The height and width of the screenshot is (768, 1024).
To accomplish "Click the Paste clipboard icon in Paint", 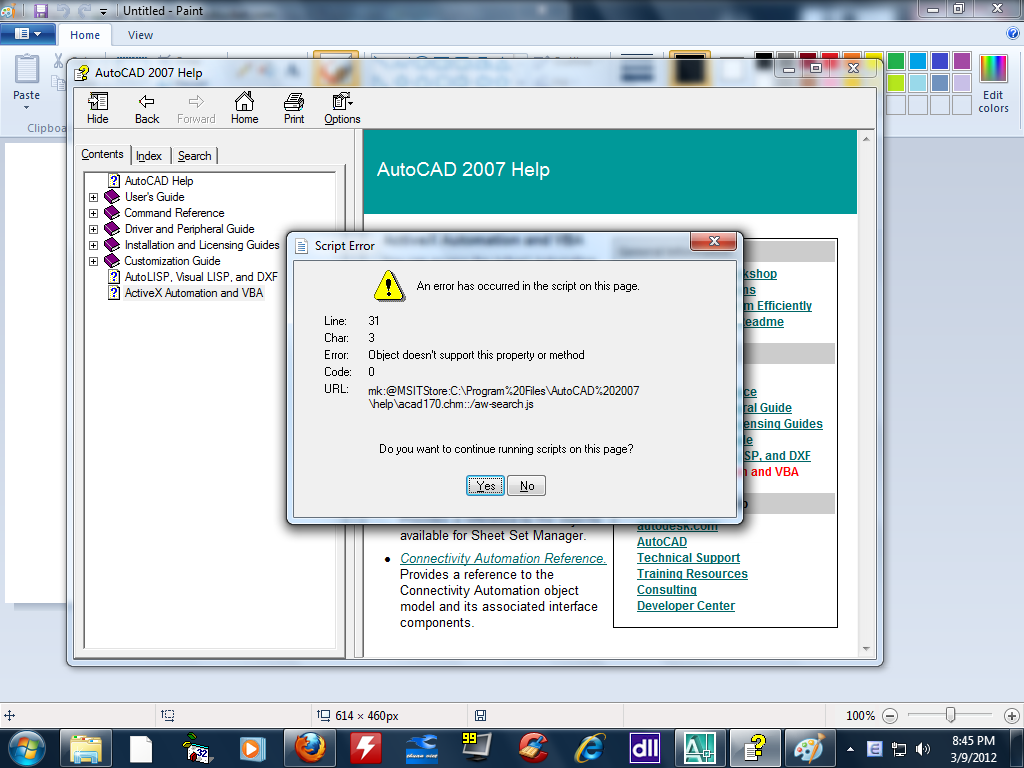I will pos(27,71).
